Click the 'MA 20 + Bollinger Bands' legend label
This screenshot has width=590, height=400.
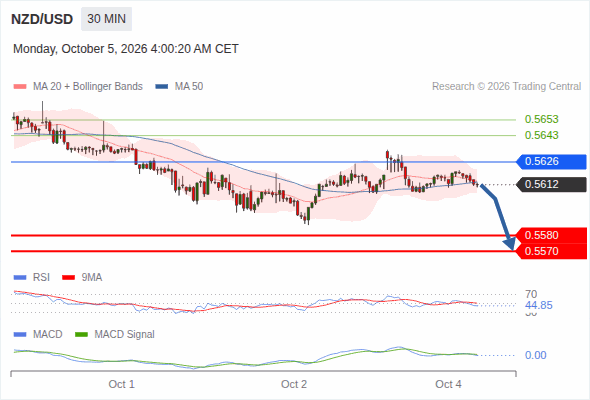[88, 87]
